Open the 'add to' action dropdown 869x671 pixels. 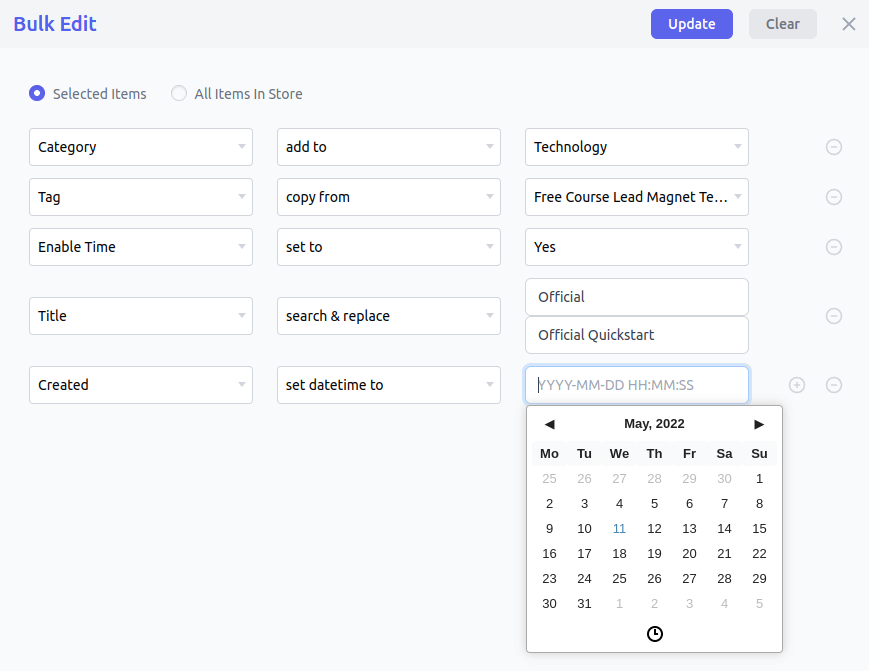[x=389, y=147]
